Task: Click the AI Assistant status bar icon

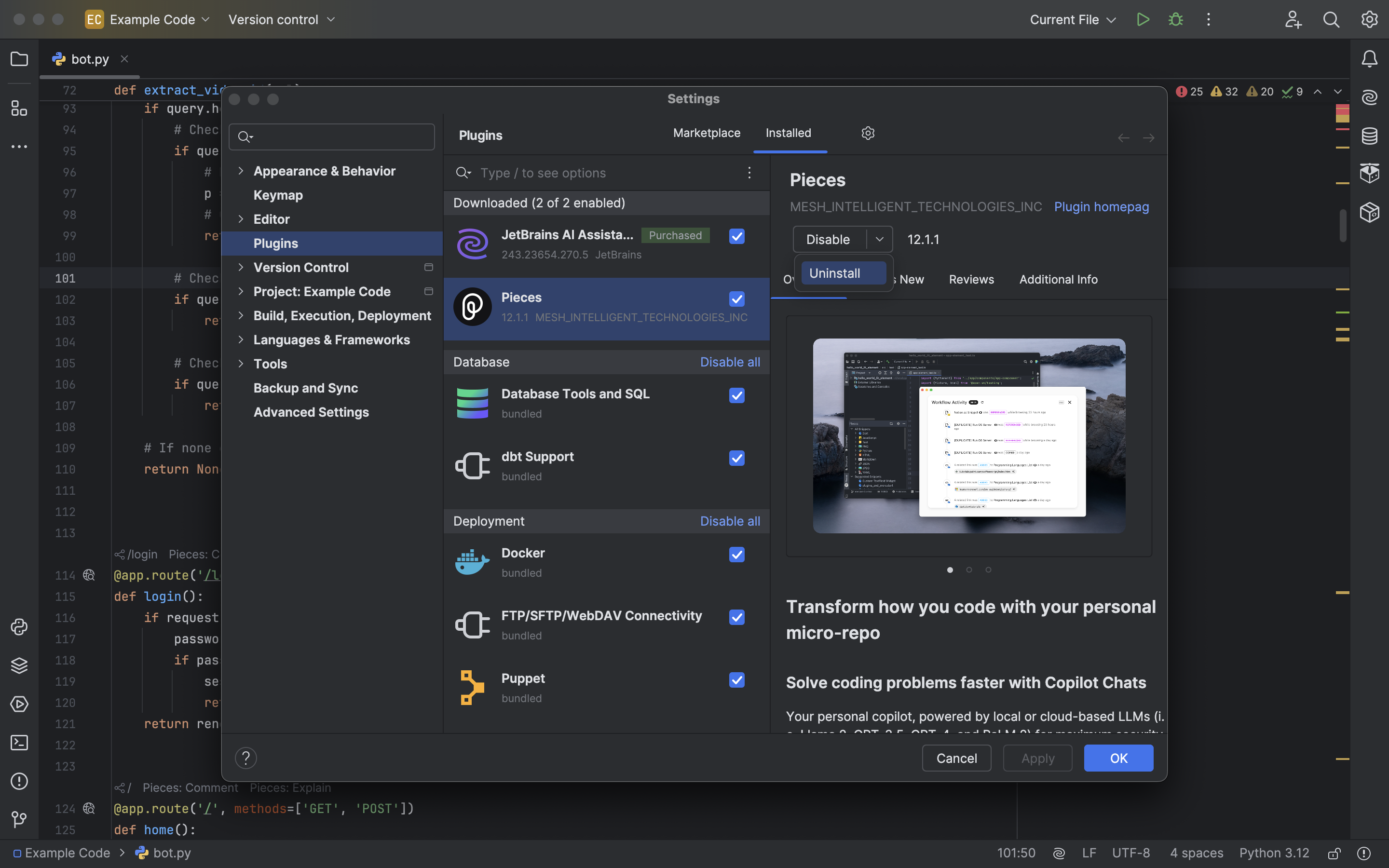Action: coord(1059,853)
